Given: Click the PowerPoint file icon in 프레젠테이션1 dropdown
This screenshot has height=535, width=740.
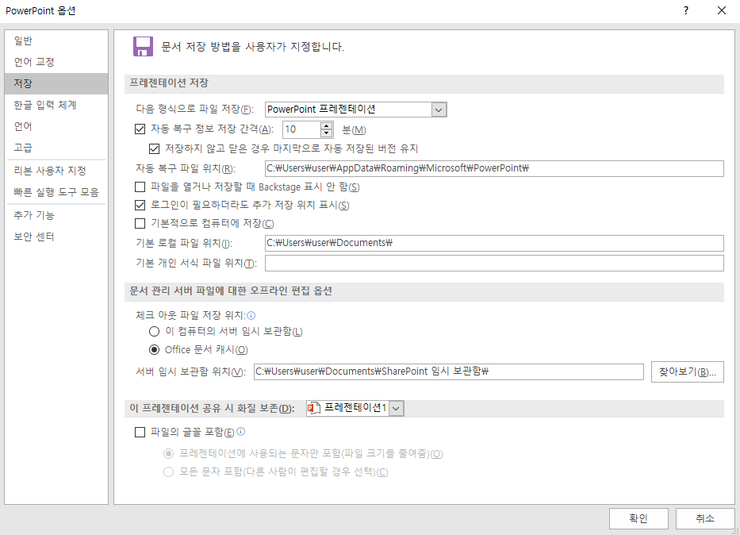Looking at the screenshot, I should point(314,408).
